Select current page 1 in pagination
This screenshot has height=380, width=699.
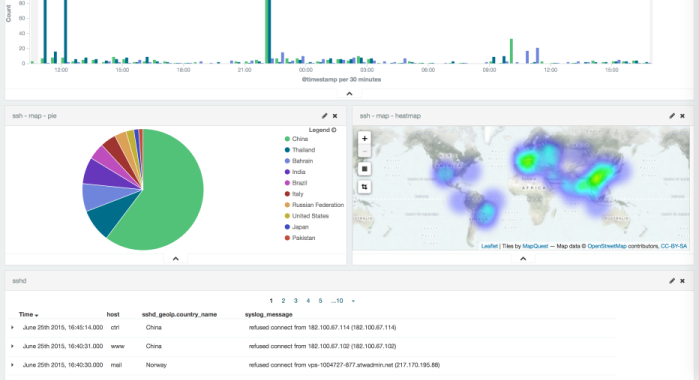(271, 301)
